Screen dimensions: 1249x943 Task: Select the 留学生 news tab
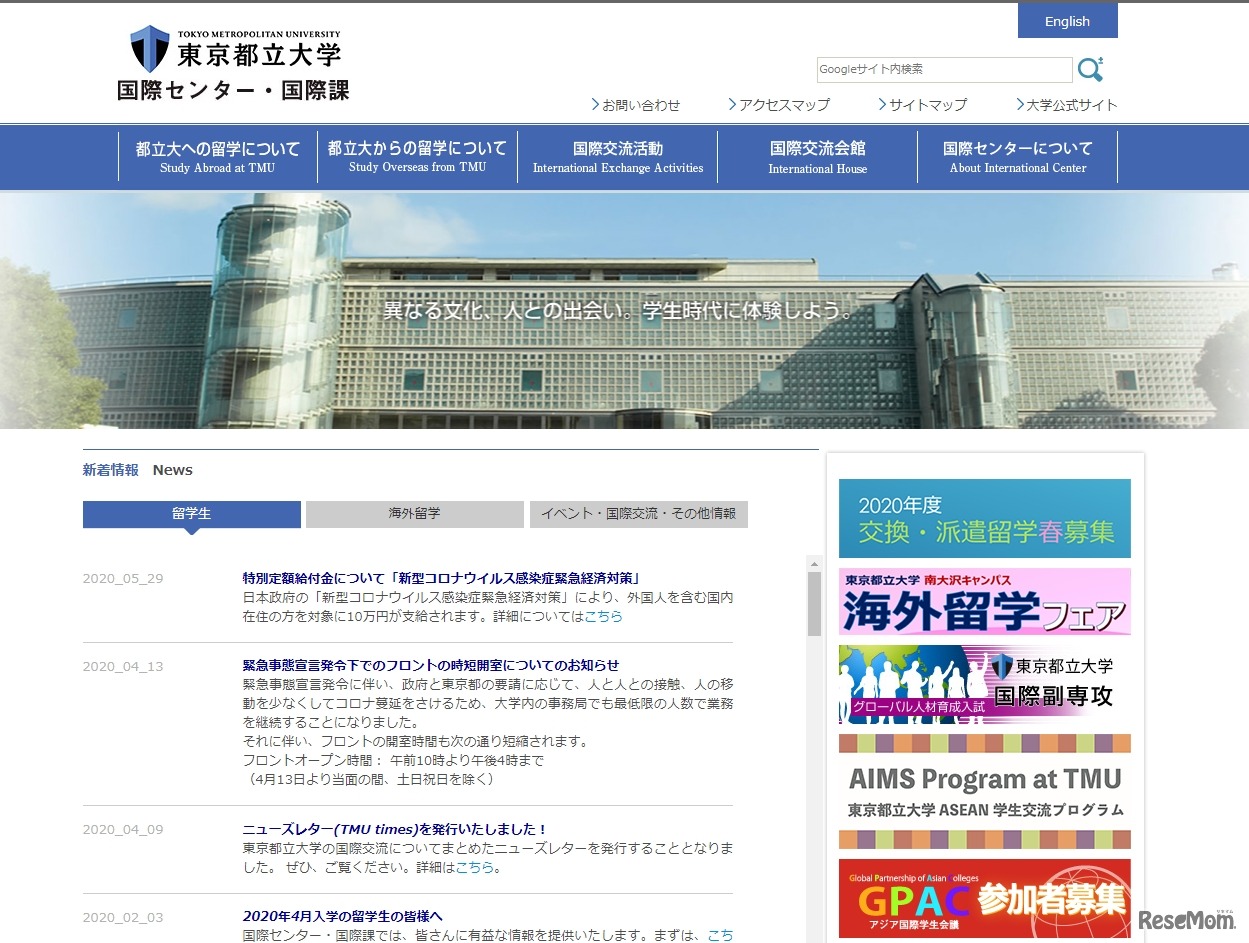191,513
